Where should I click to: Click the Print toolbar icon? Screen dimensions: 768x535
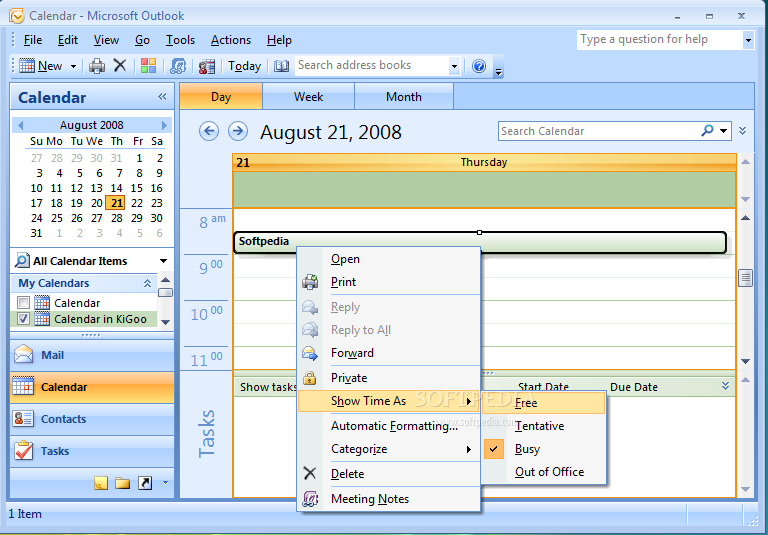click(x=97, y=66)
